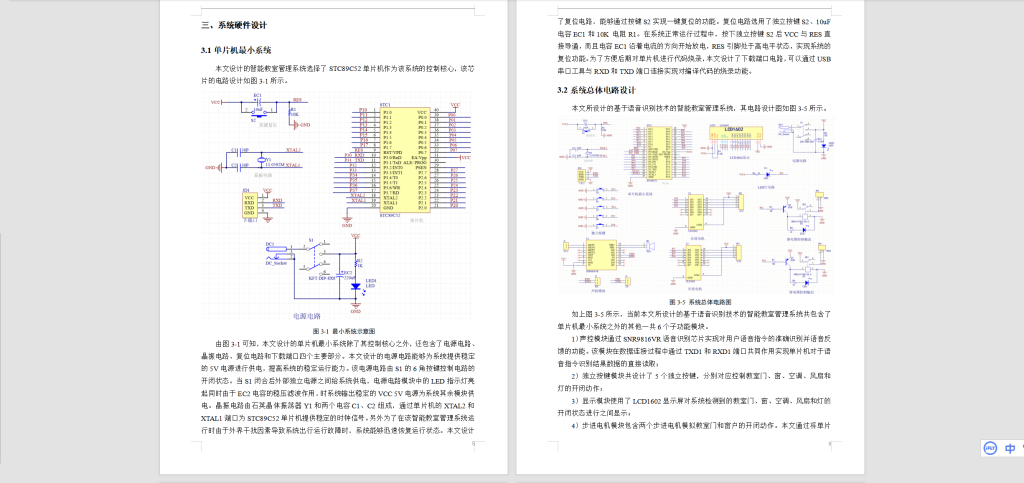Click the caption 图 3-1 最小系统示意图

(344, 331)
